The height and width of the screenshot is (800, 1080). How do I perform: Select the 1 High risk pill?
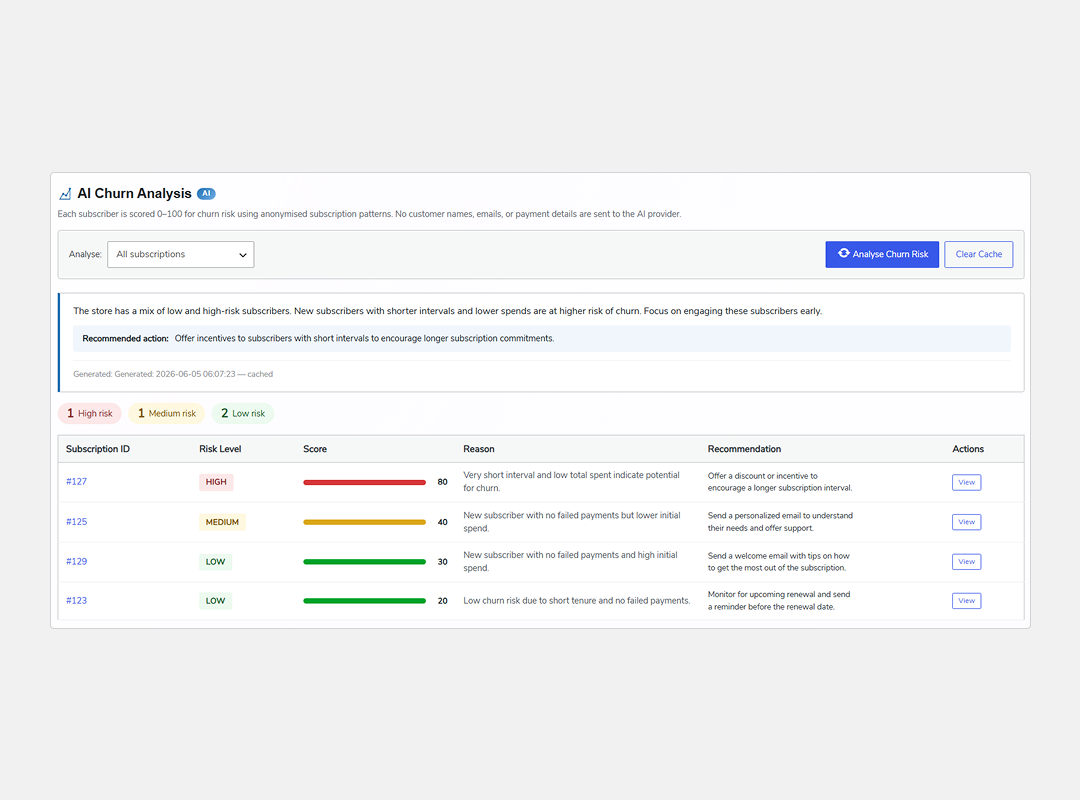coord(90,413)
